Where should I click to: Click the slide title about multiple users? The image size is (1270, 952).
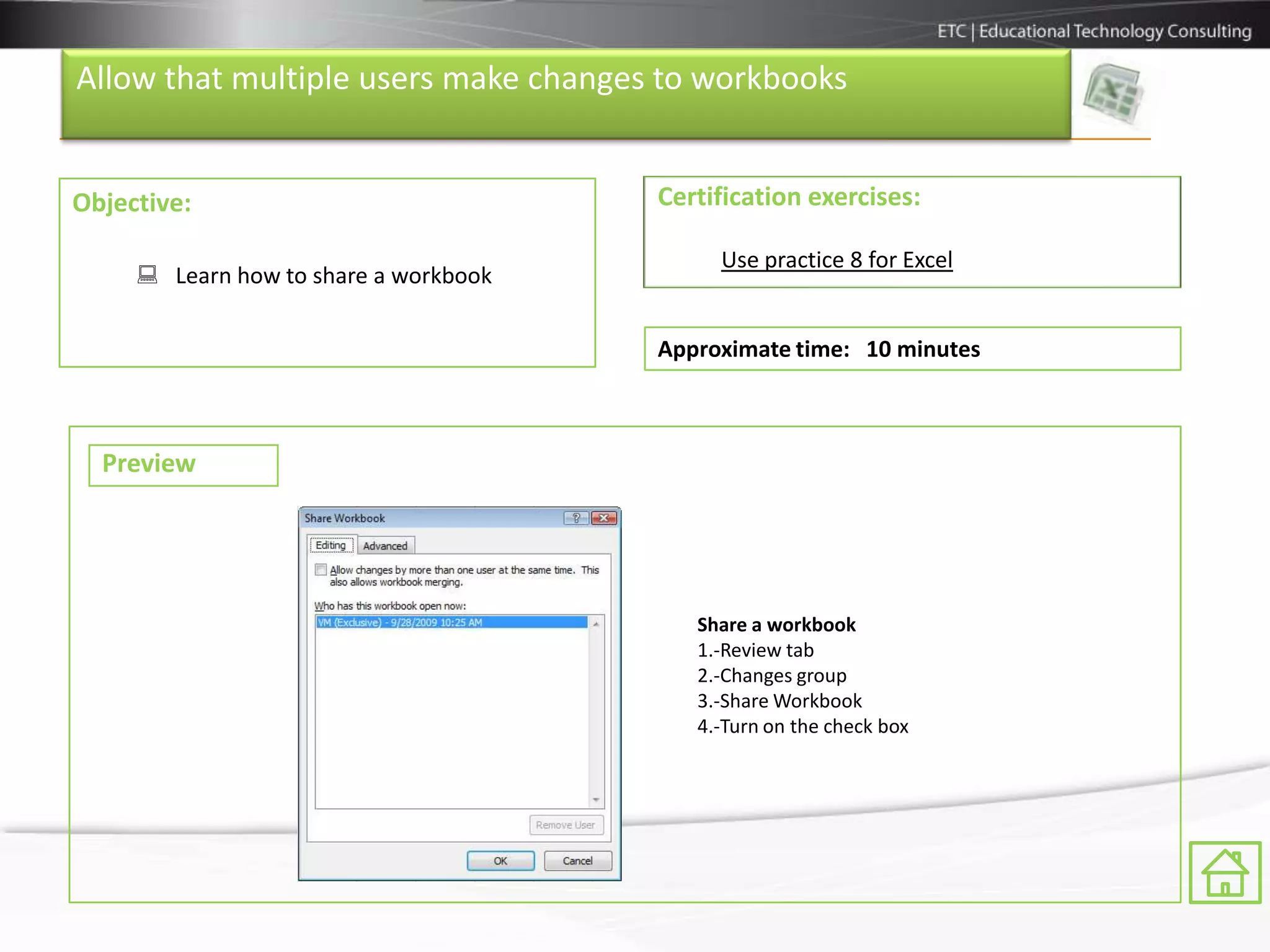coord(461,79)
